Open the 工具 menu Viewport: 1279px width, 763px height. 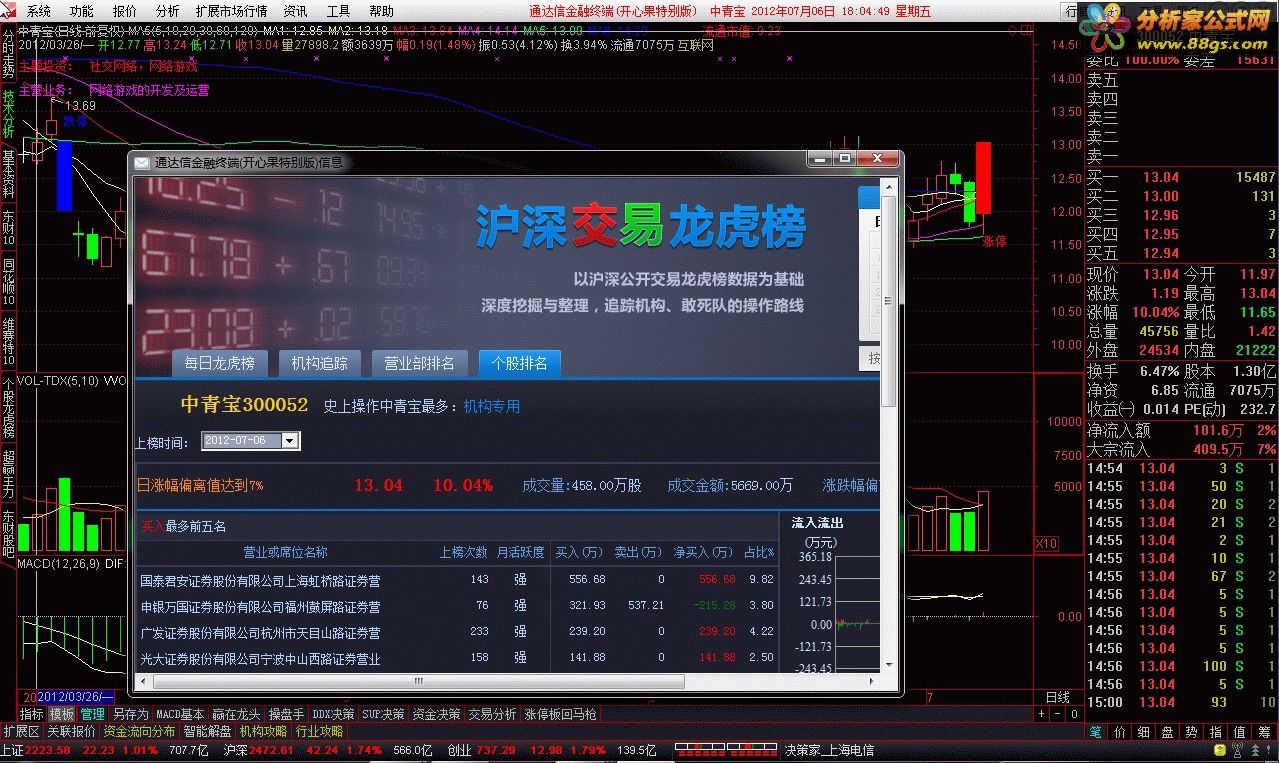339,11
